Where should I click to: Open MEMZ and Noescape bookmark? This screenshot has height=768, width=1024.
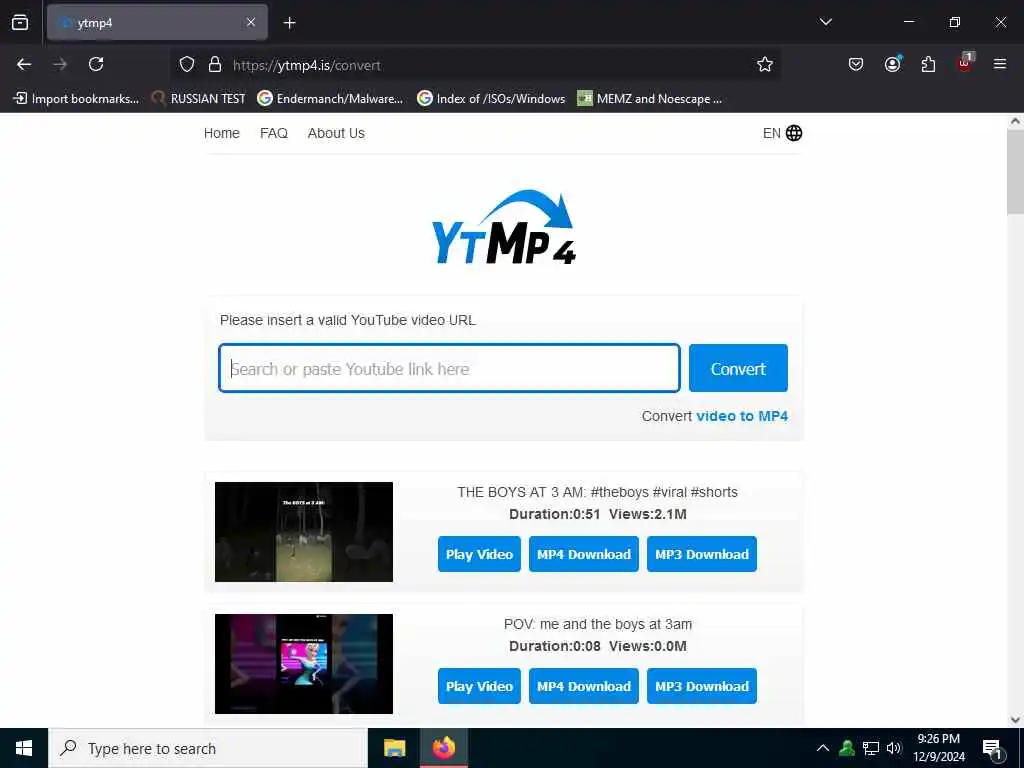(650, 99)
